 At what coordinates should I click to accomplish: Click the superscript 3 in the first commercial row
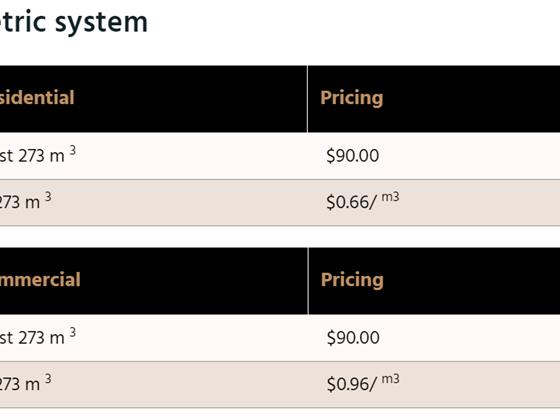tap(72, 332)
